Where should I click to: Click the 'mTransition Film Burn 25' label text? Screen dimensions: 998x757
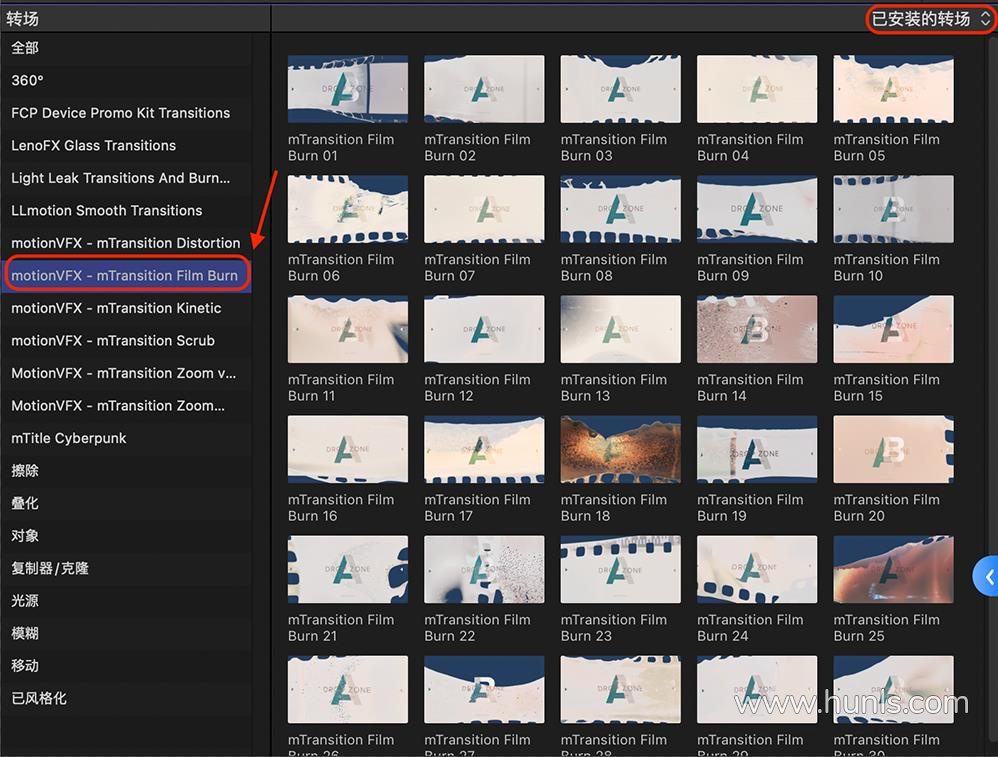pyautogui.click(x=887, y=628)
